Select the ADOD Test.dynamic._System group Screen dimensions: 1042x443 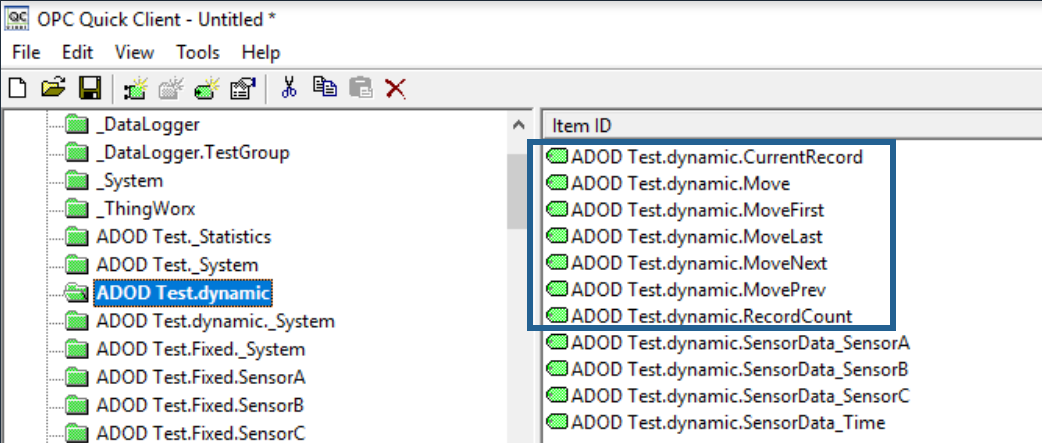coord(215,321)
